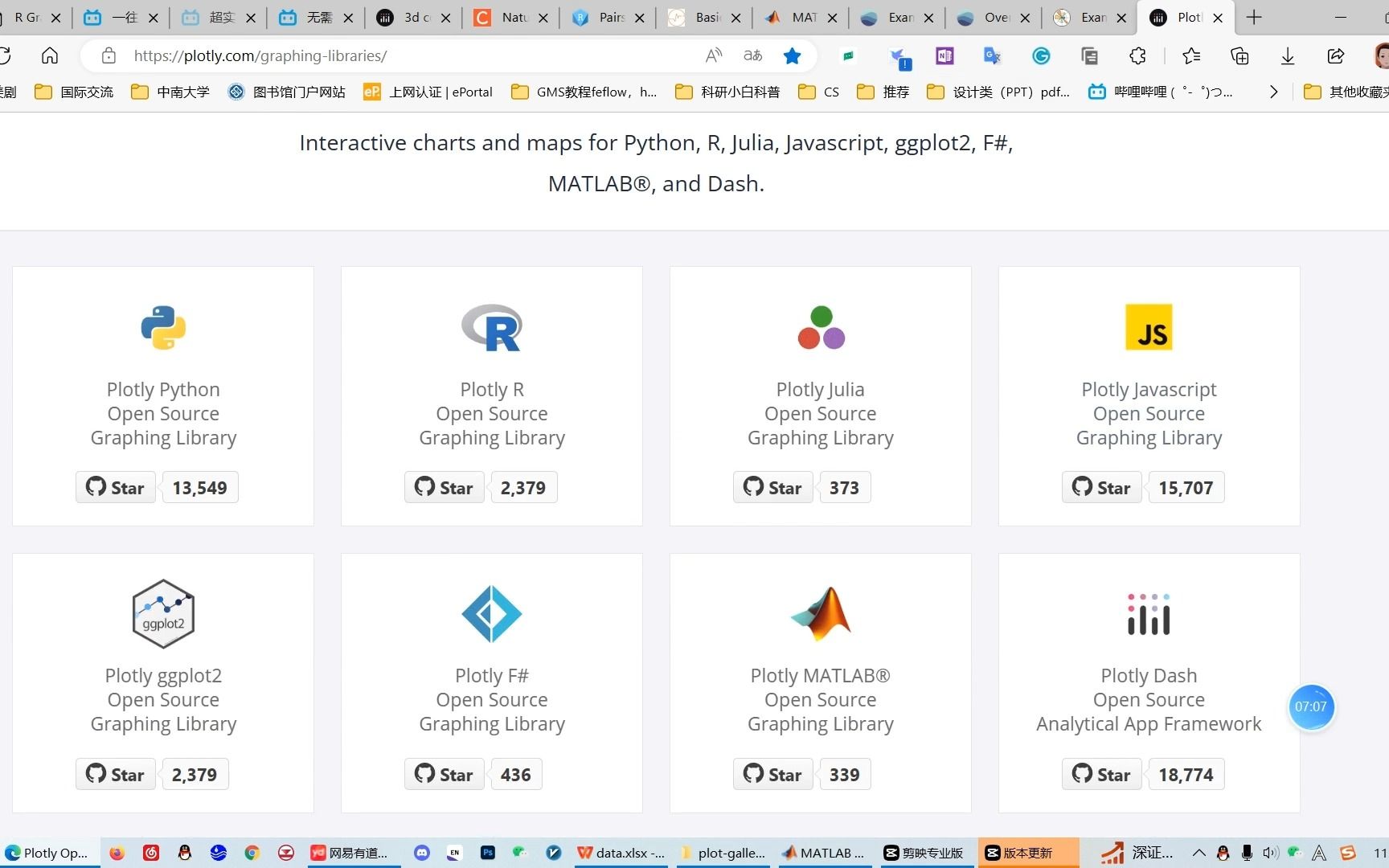Open the CS bookmarks folder
Screen dimensions: 1389x868
[x=819, y=92]
